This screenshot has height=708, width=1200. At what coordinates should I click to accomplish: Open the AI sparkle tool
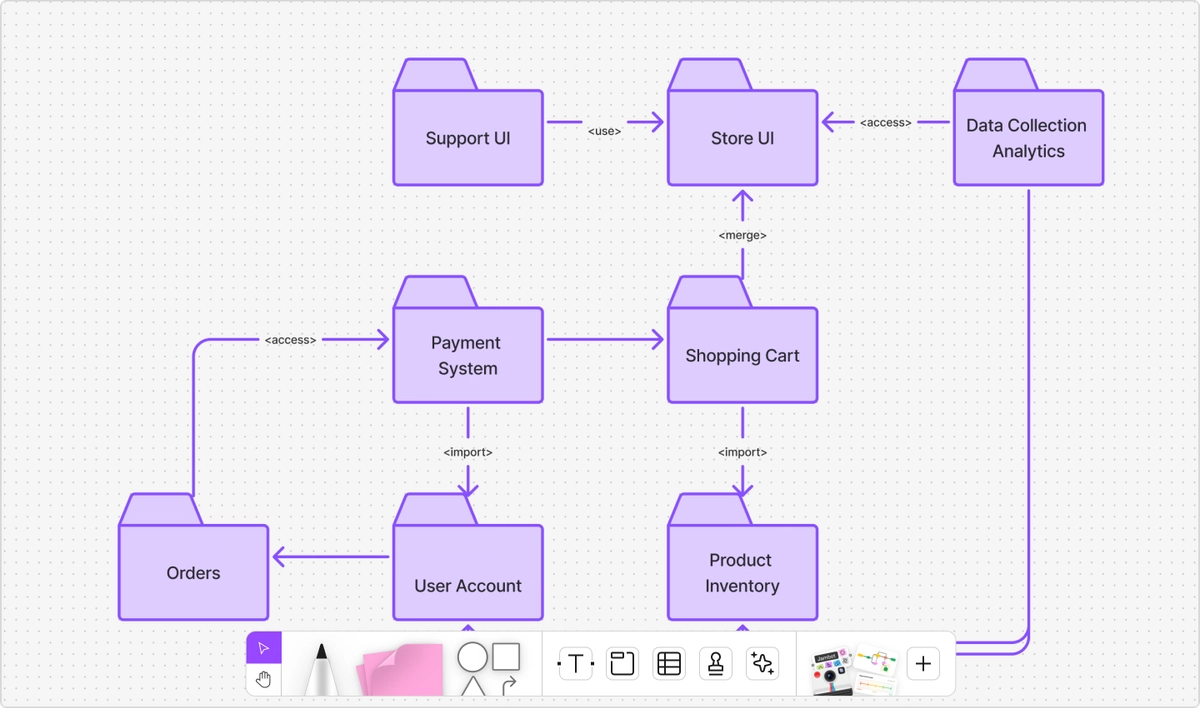[762, 662]
